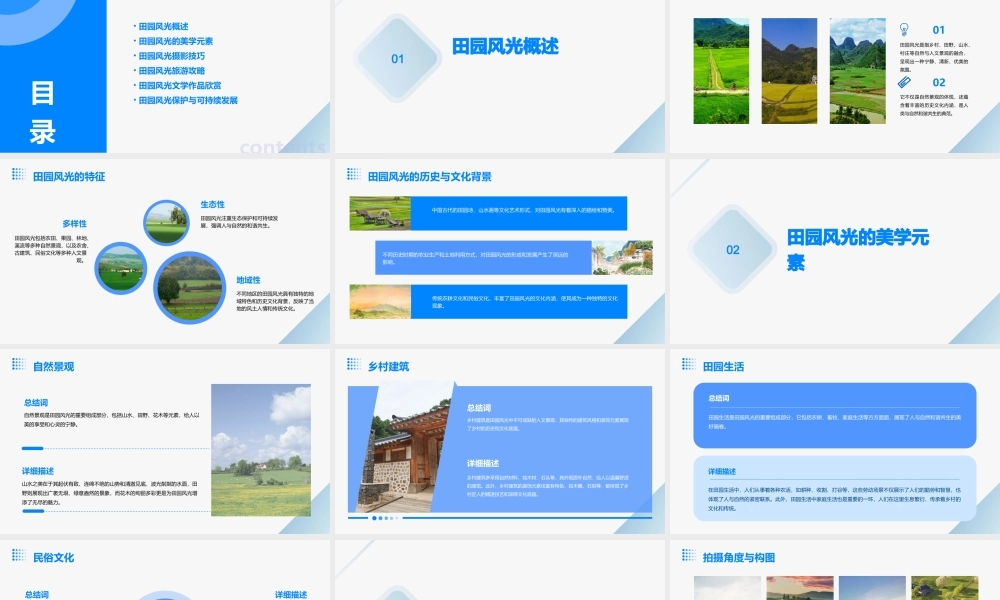
Task: Select the thatched hut image in history slide
Action: click(380, 213)
